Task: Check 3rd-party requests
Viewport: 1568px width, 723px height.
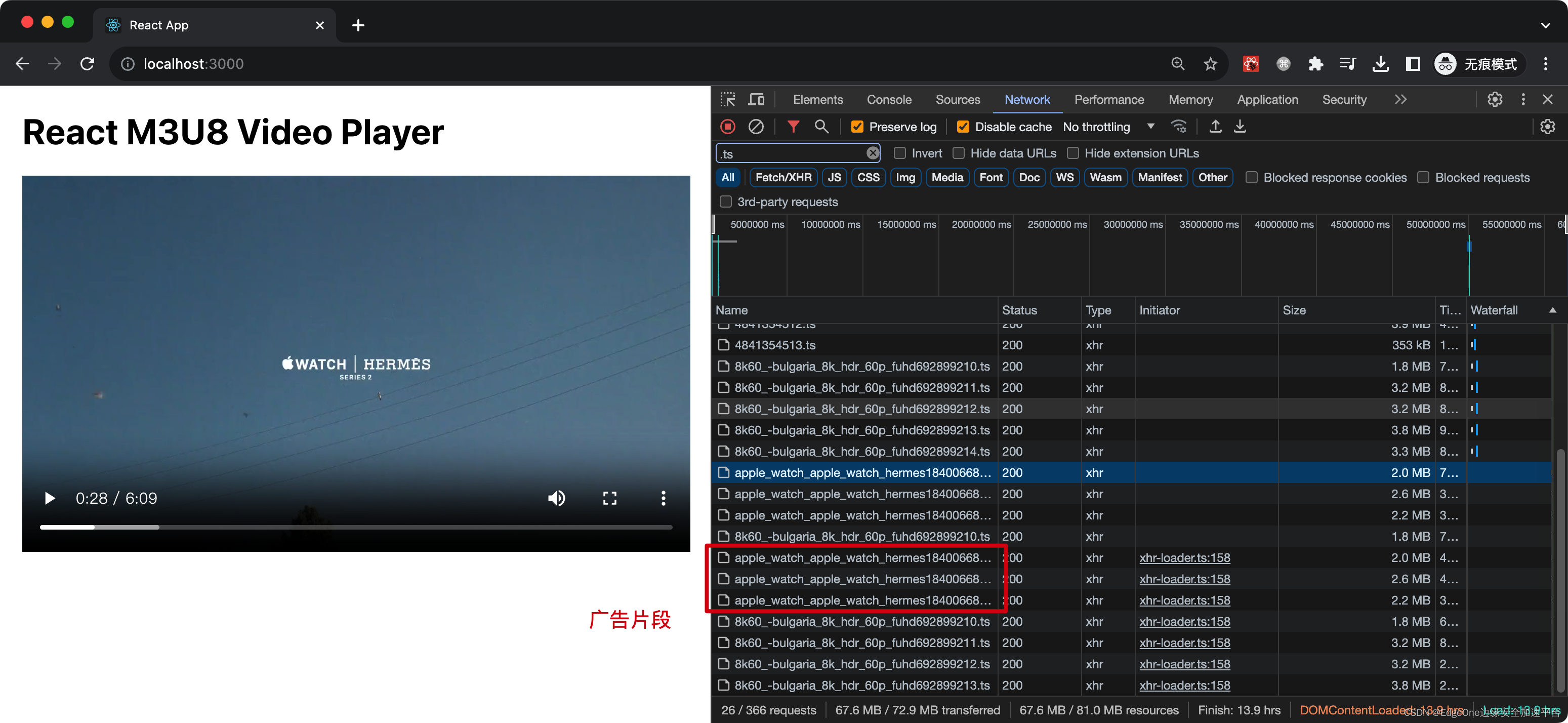Action: [726, 202]
